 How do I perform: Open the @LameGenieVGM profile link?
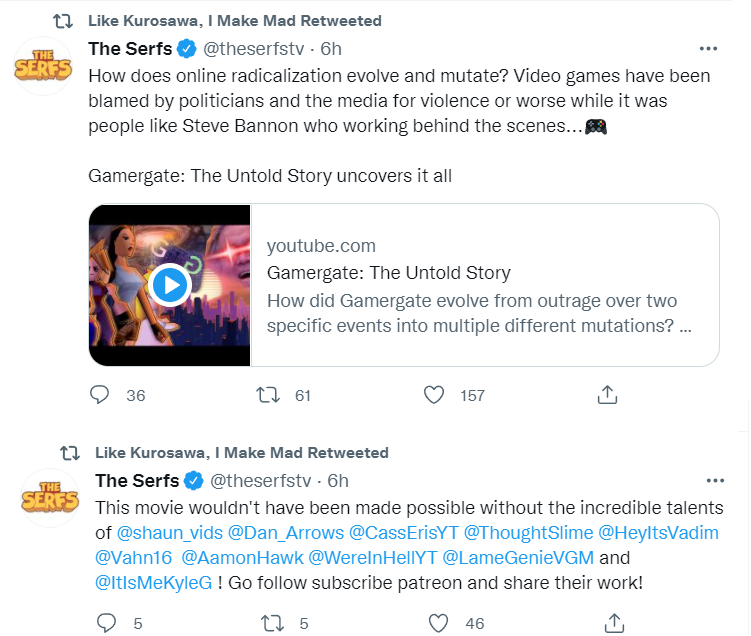(520, 558)
